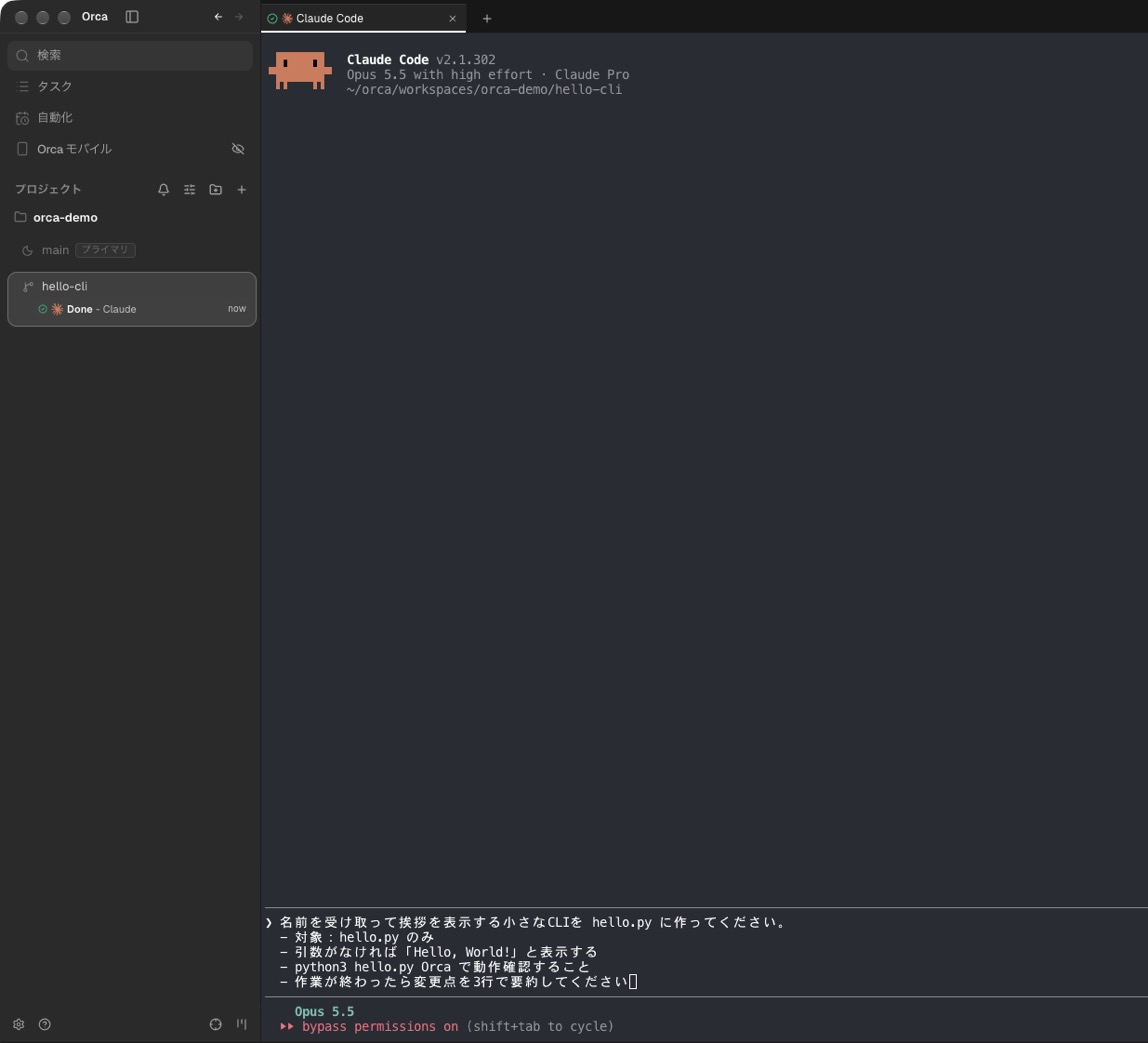Open the project filter sliders icon
The image size is (1148, 1043).
pyautogui.click(x=190, y=190)
